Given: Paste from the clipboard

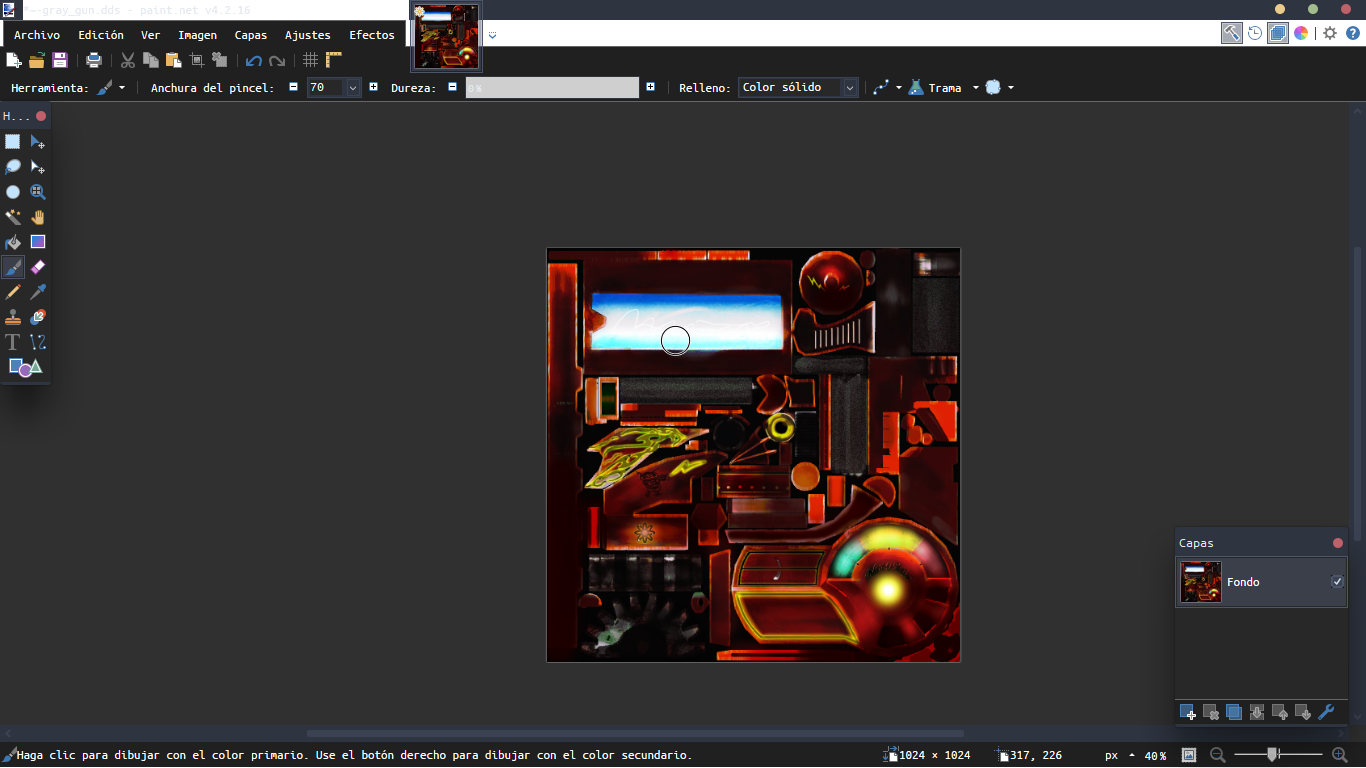Looking at the screenshot, I should [173, 60].
